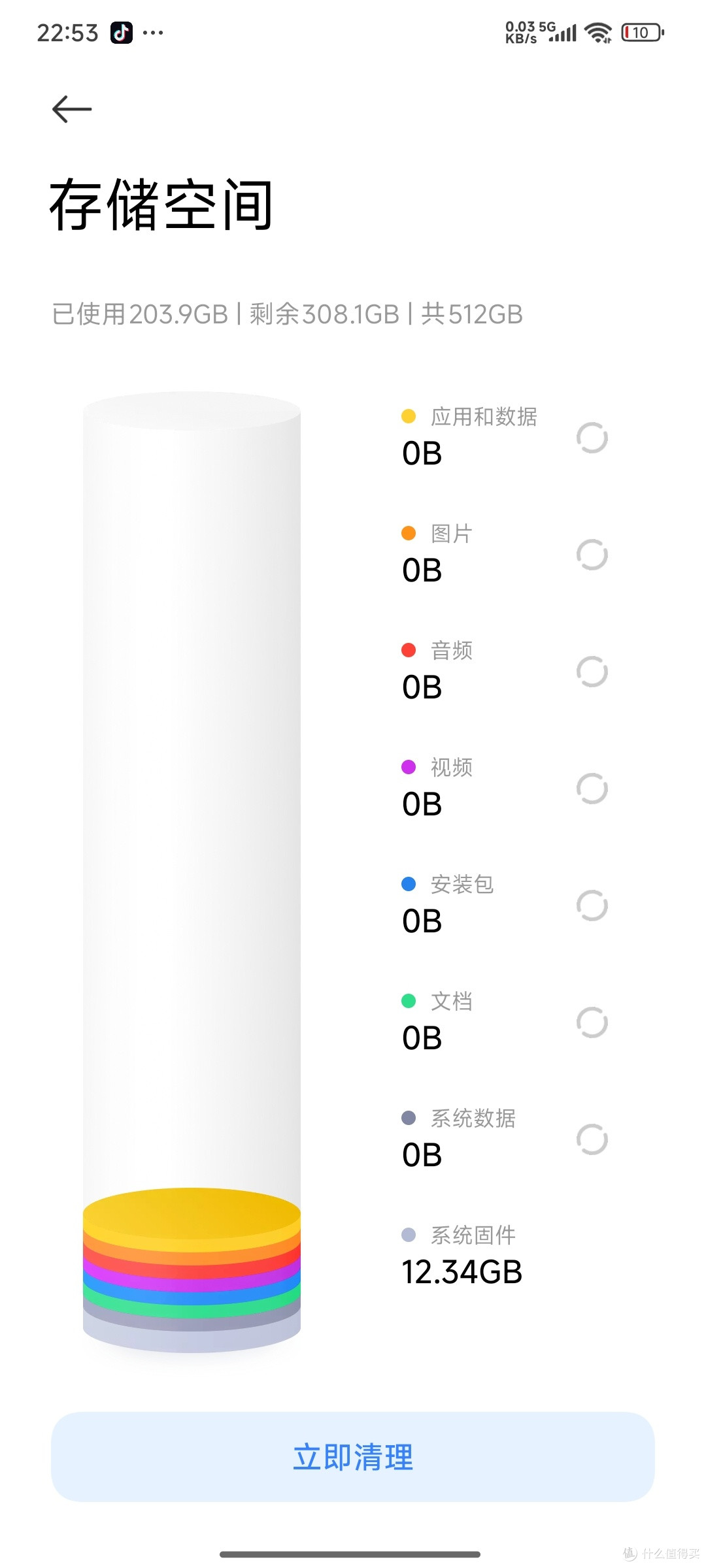Image resolution: width=706 pixels, height=1568 pixels.
Task: Tap the loading spinner next to 视频
Action: coord(592,789)
